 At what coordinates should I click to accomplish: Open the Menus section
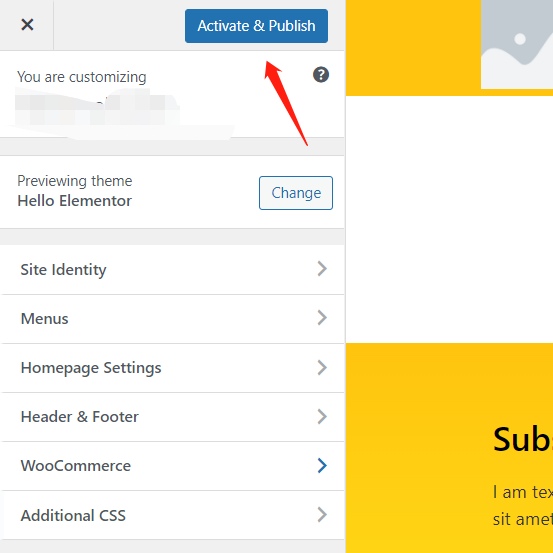point(172,319)
